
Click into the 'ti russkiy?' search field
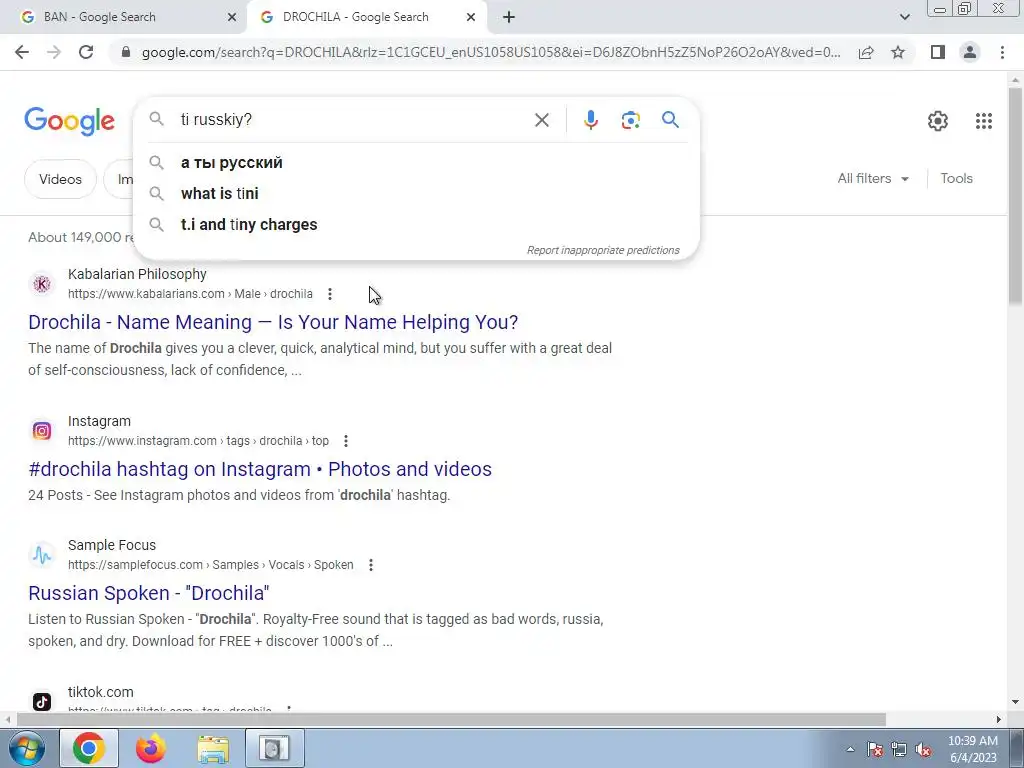pyautogui.click(x=353, y=120)
